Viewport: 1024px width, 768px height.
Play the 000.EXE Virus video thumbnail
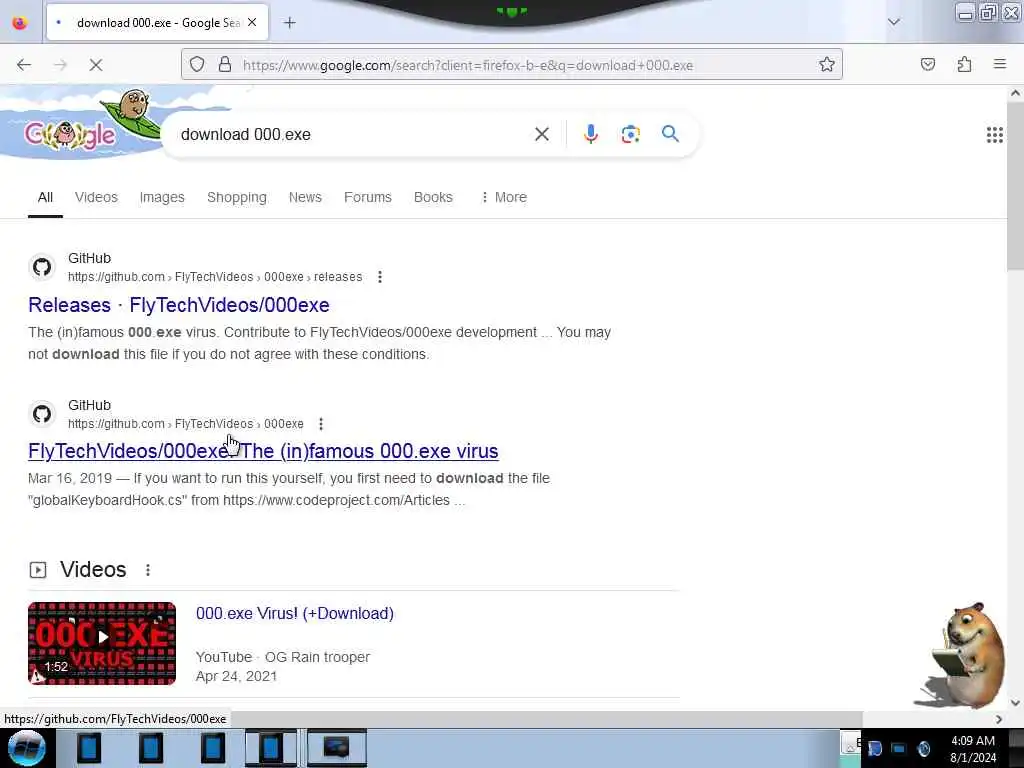point(102,643)
